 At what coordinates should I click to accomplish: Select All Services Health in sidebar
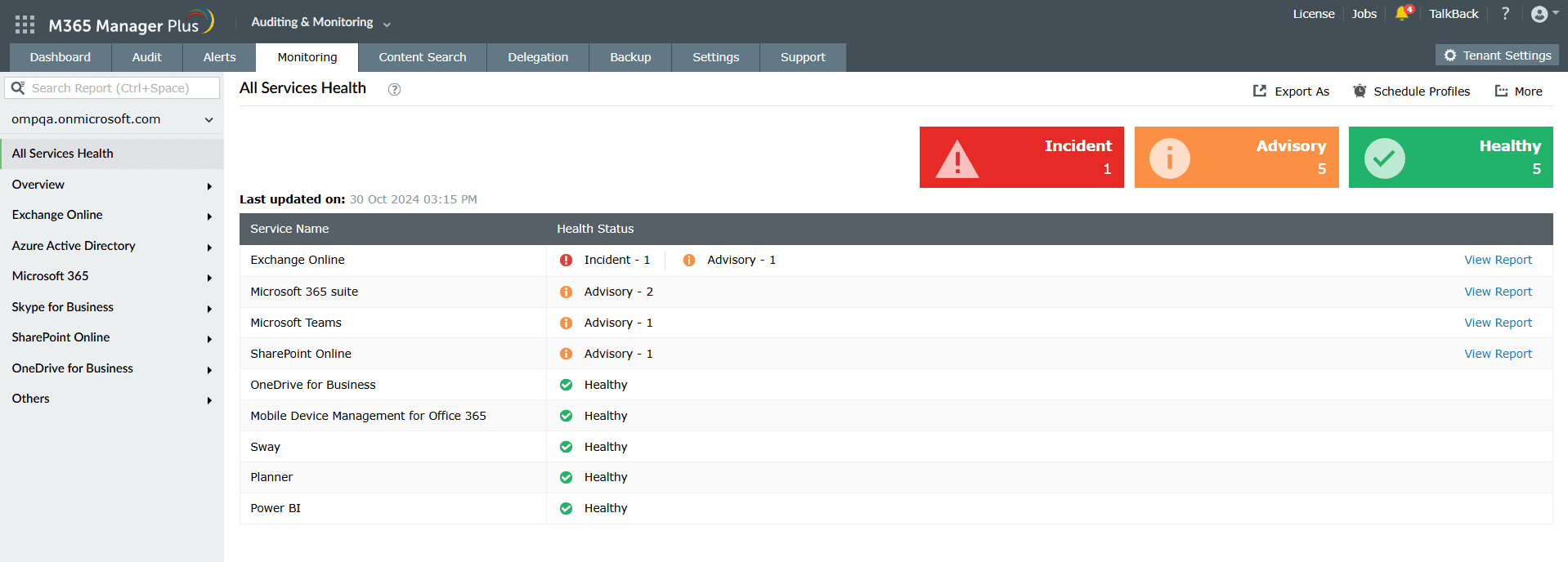coord(112,154)
